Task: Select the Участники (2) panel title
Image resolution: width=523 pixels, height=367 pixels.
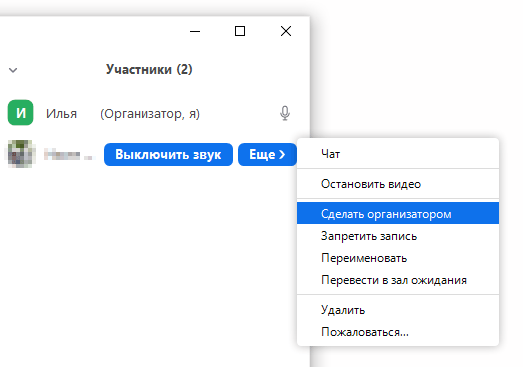Action: [x=149, y=69]
